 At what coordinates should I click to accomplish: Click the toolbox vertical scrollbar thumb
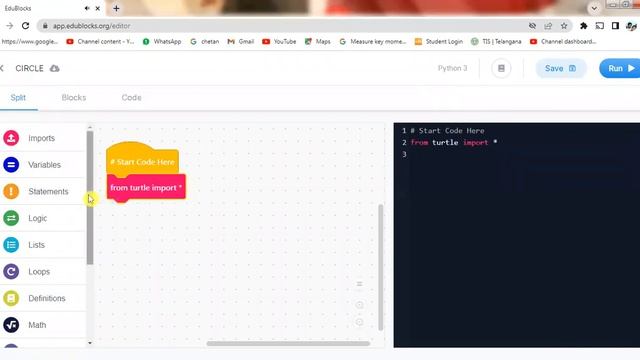90,198
